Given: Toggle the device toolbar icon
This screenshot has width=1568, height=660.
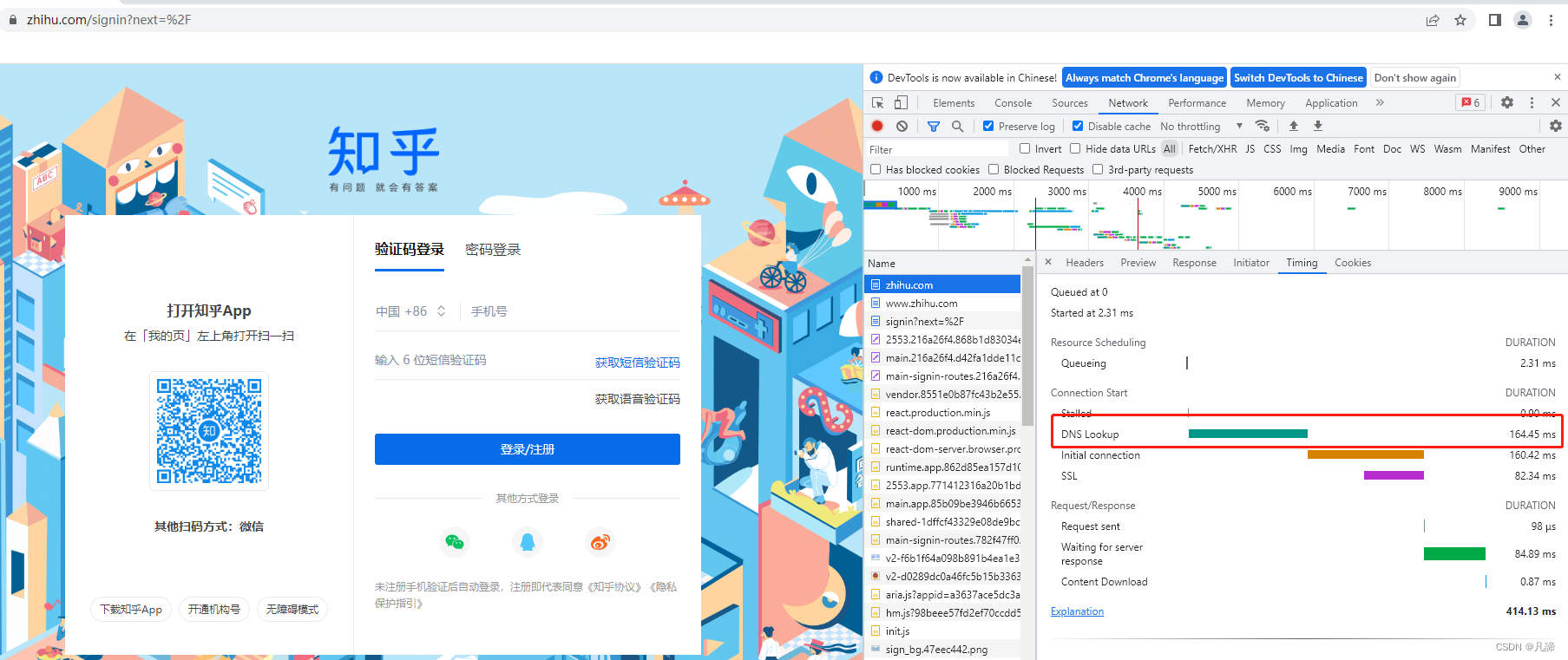Looking at the screenshot, I should tap(901, 102).
